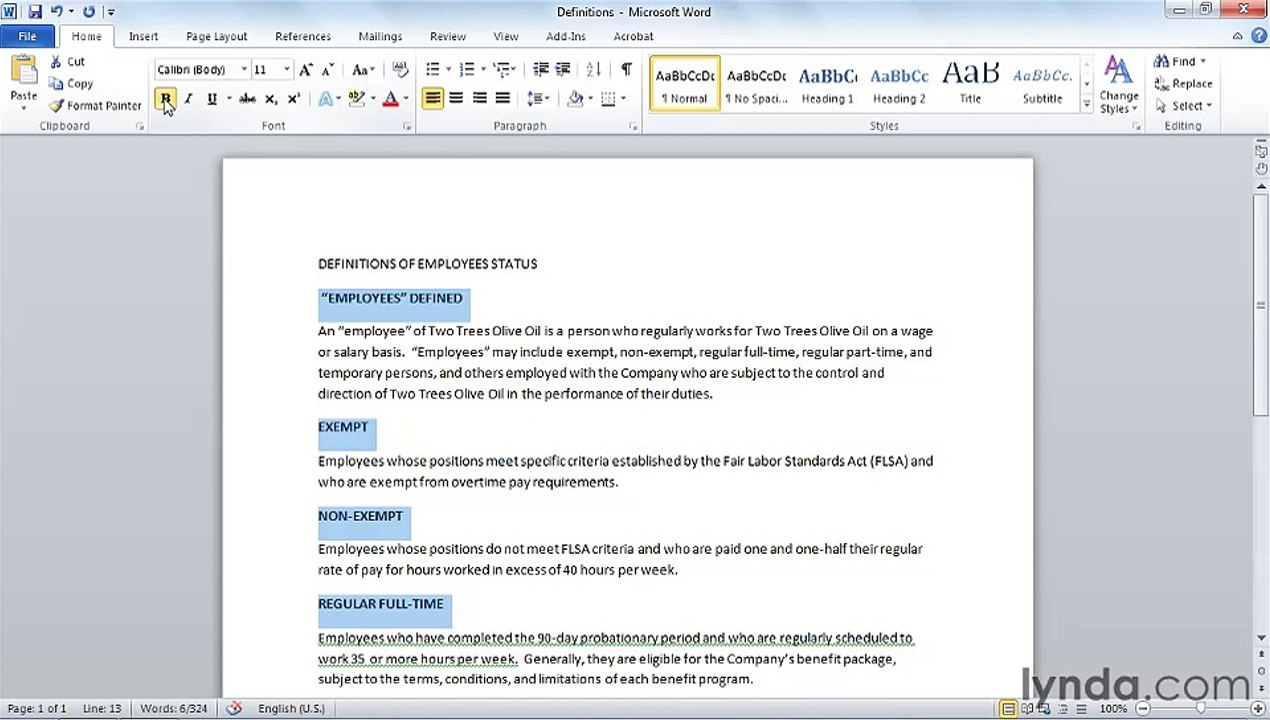Open the font name Calibri dropdown
Image resolution: width=1270 pixels, height=720 pixels.
coord(244,69)
